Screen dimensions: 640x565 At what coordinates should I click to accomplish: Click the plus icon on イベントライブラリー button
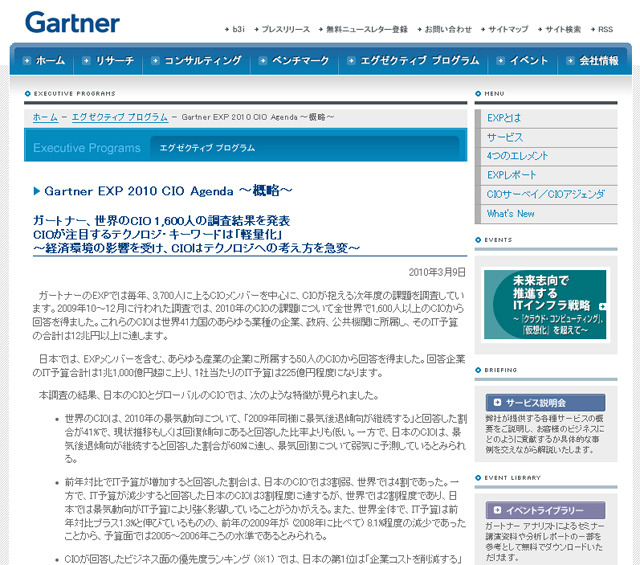497,510
